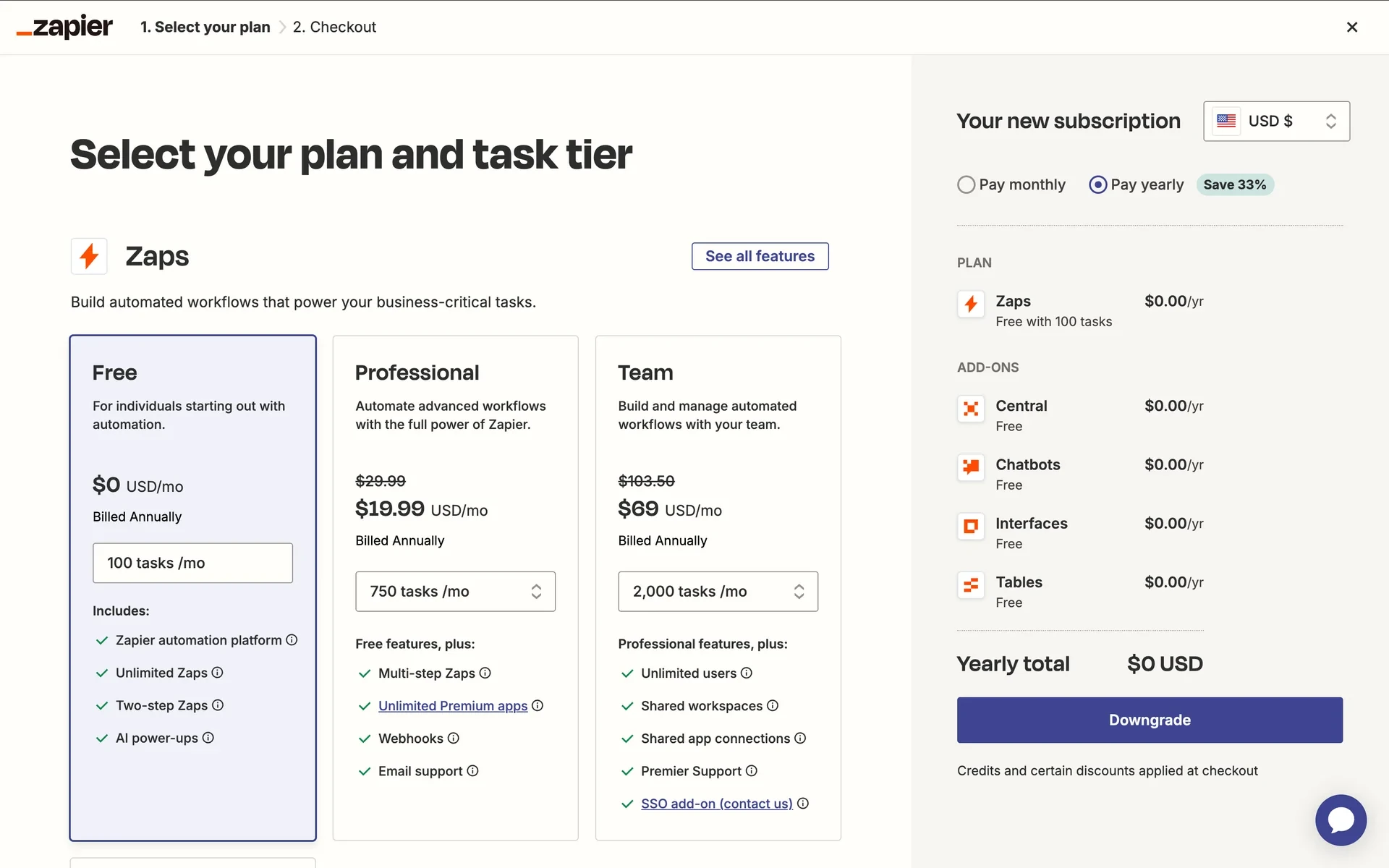Click the Tables add-on label

pos(1019,582)
